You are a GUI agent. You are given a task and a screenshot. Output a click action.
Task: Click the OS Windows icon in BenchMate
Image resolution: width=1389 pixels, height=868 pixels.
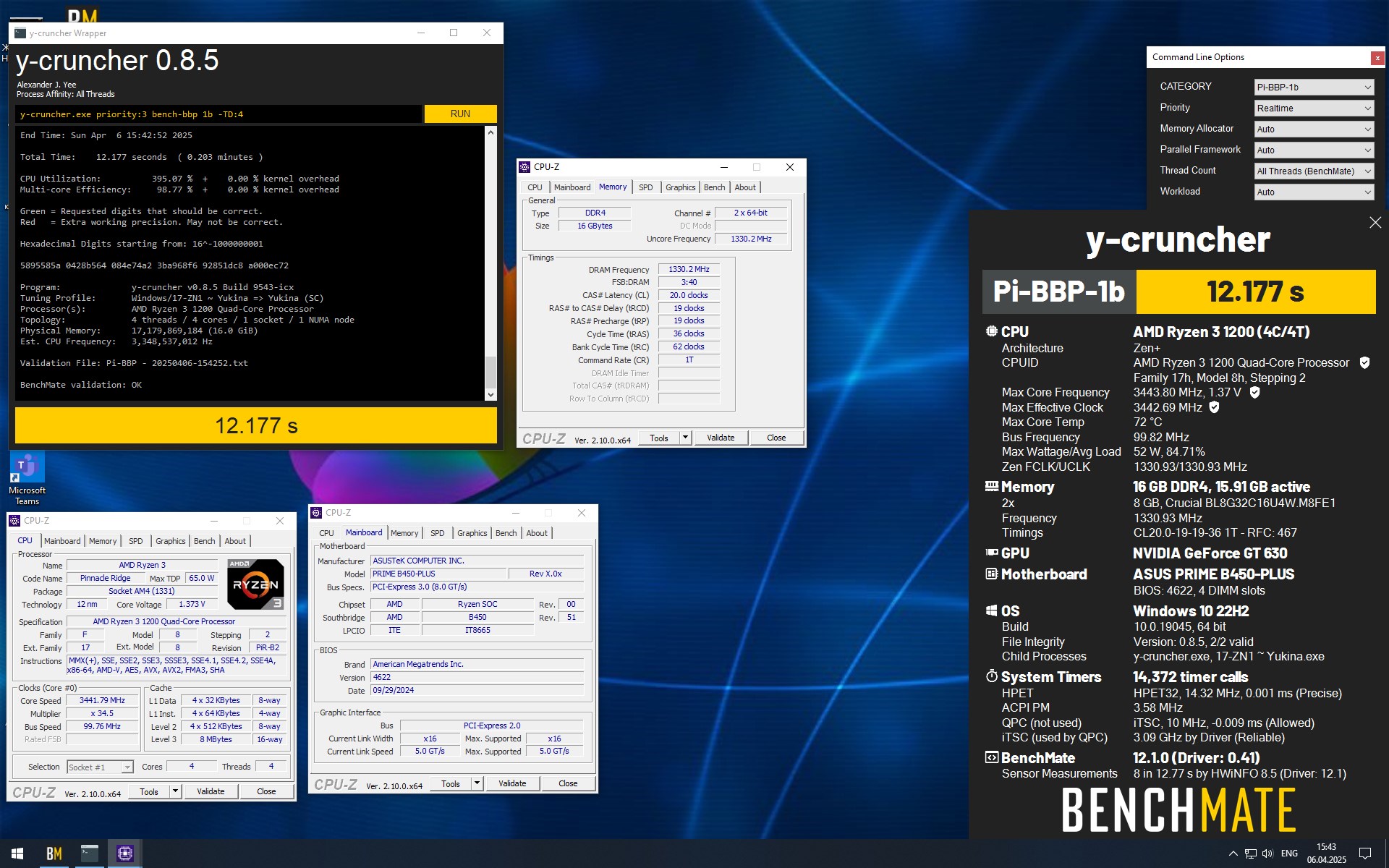point(992,610)
